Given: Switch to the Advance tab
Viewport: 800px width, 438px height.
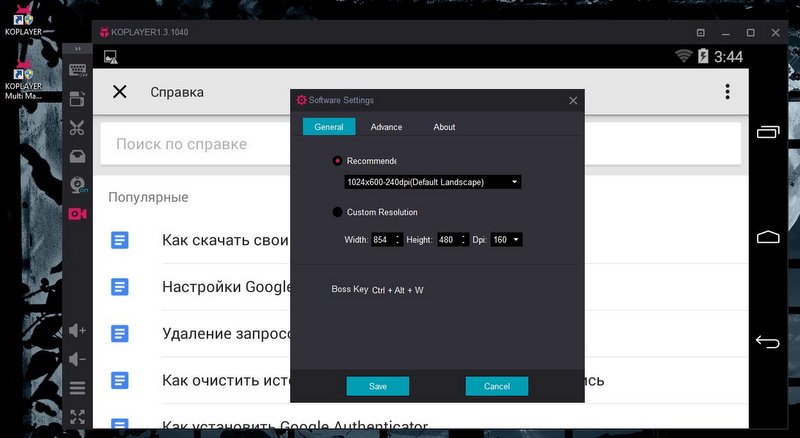Looking at the screenshot, I should [x=386, y=127].
